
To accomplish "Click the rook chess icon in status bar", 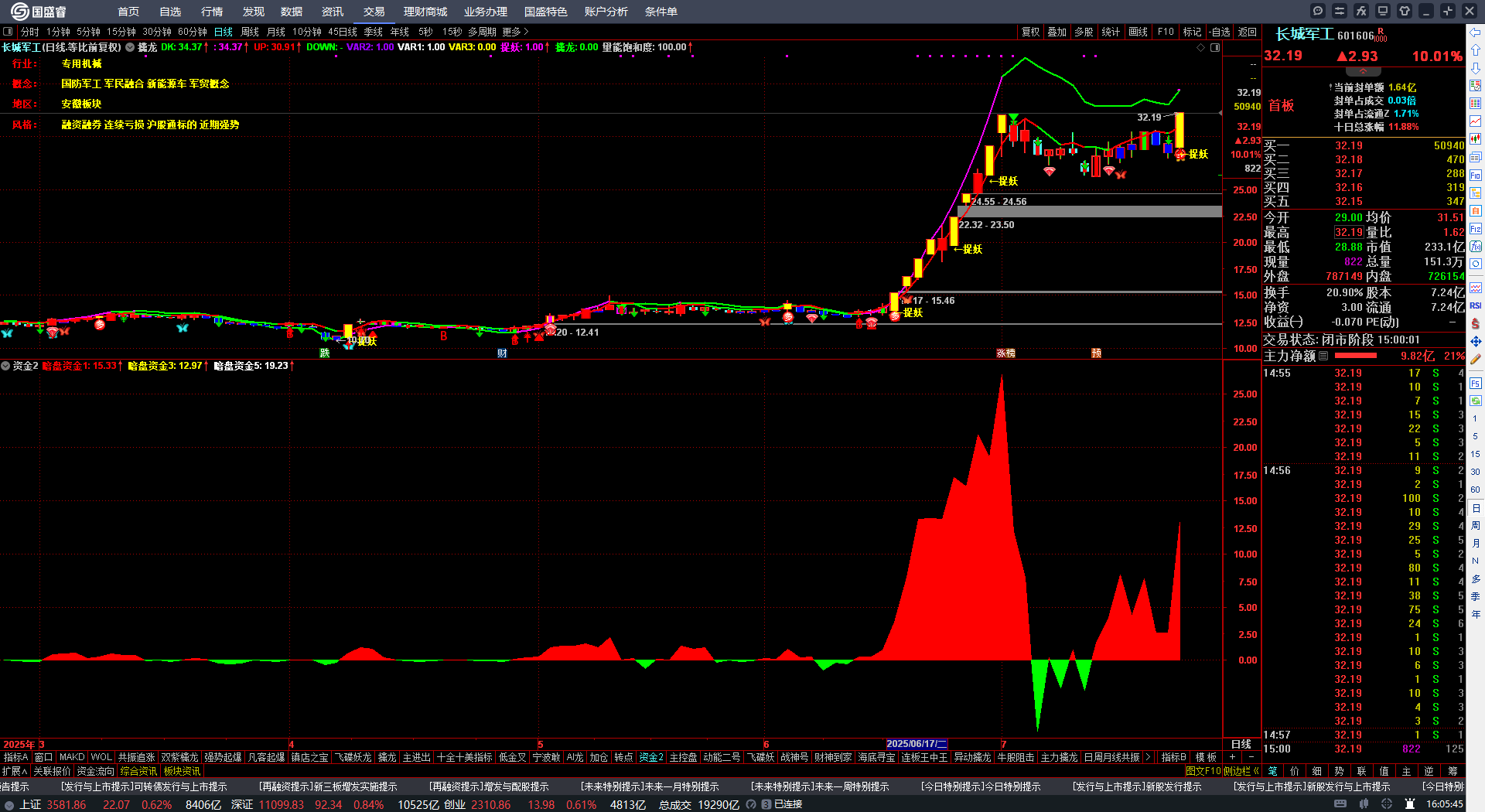I will (x=1410, y=804).
